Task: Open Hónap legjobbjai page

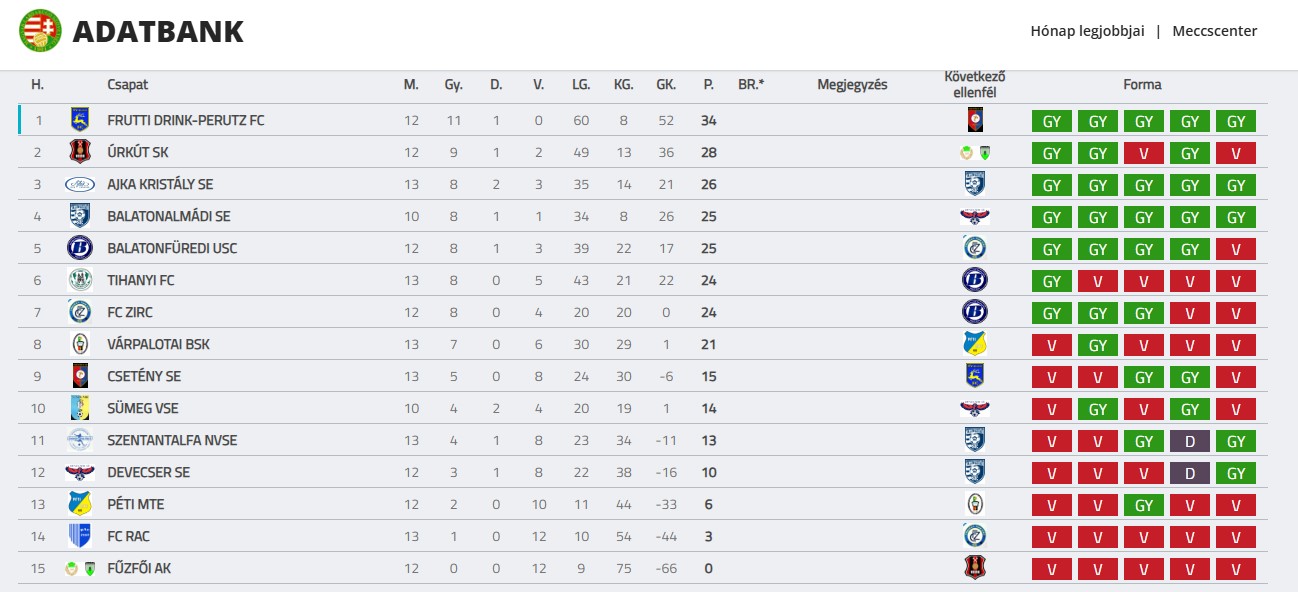Action: coord(1087,31)
